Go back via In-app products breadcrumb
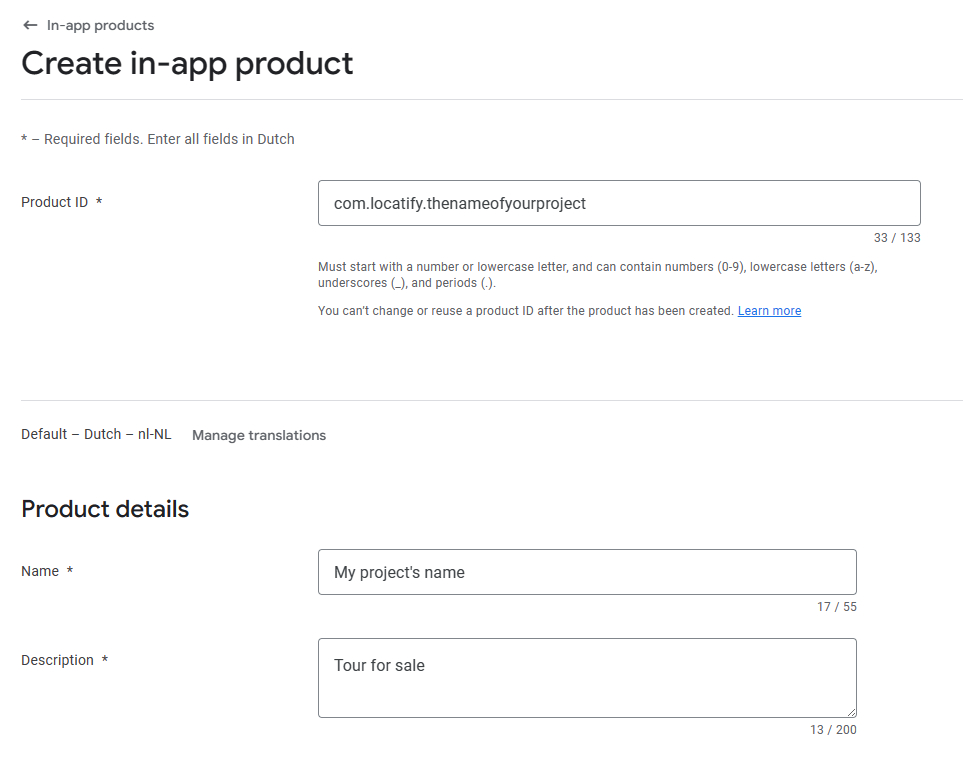Viewport: 963px width, 760px height. tap(100, 25)
